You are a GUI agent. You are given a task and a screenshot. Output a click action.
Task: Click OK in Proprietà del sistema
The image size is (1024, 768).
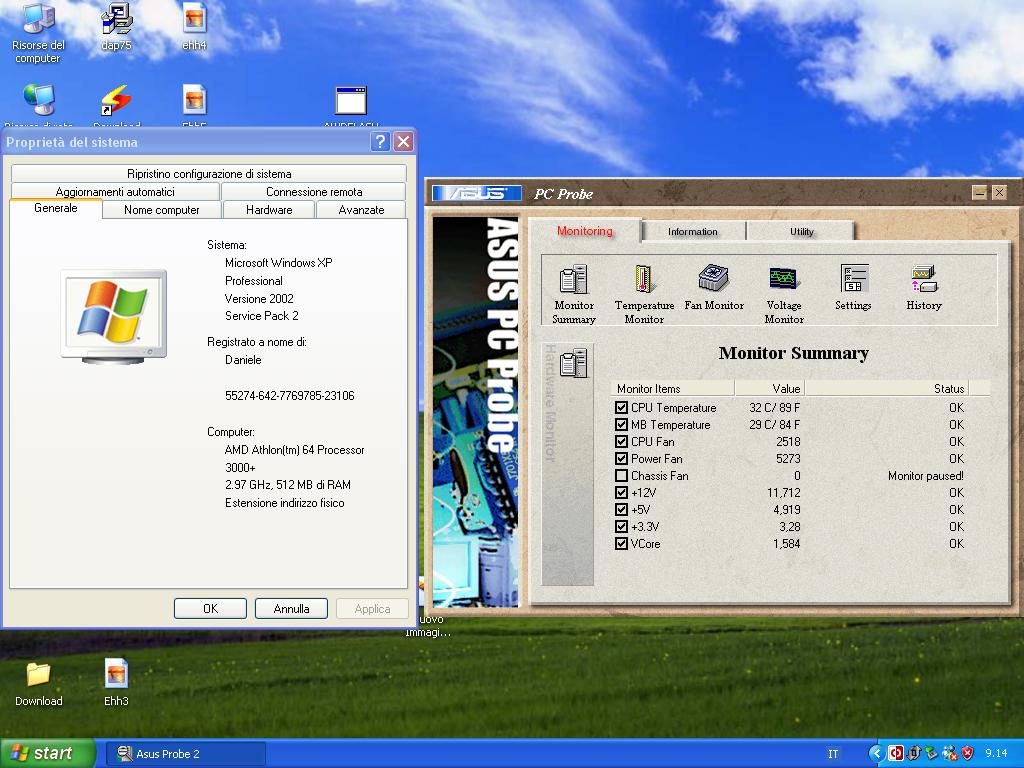[210, 608]
